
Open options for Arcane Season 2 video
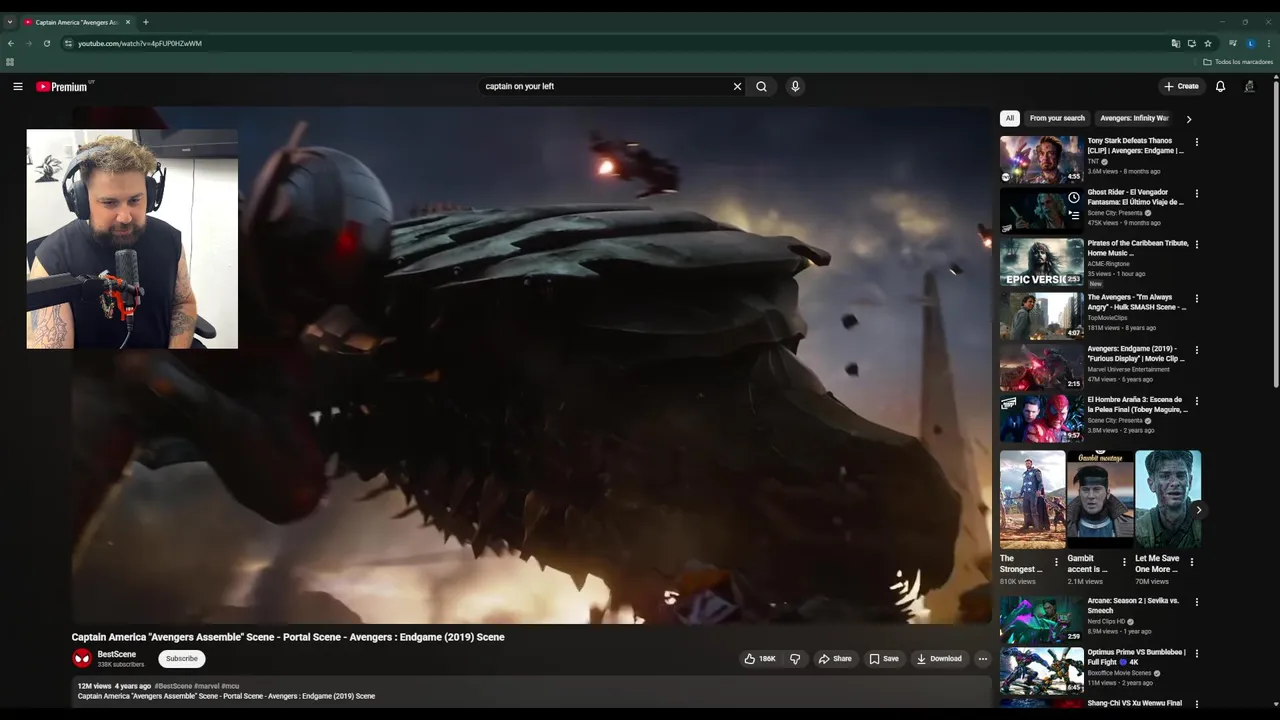pyautogui.click(x=1196, y=602)
